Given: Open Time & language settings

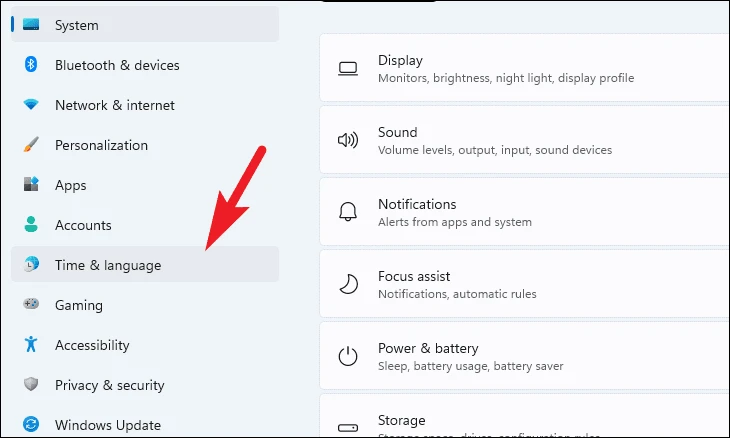Looking at the screenshot, I should click(x=145, y=264).
